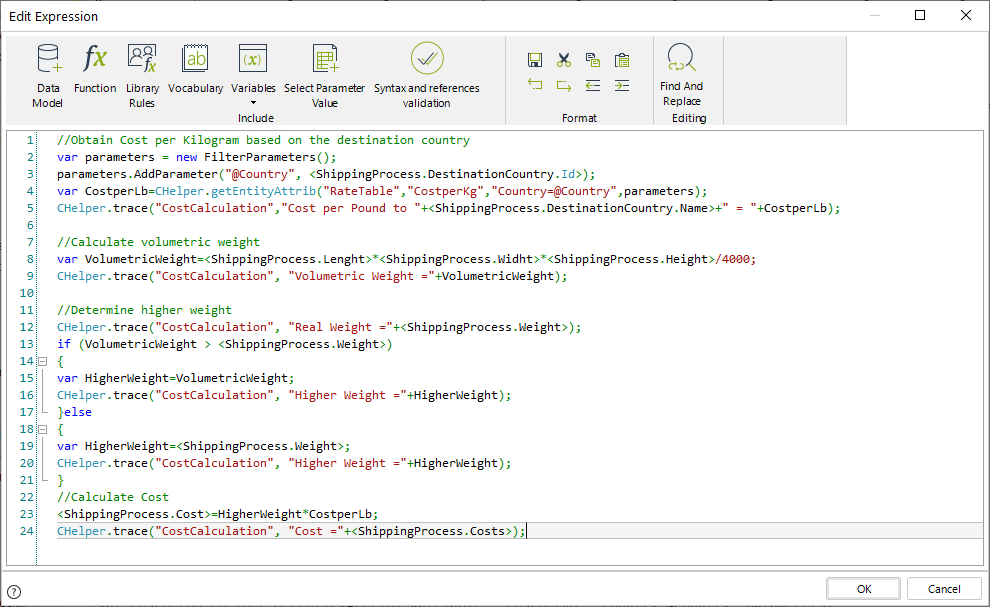Redo the last undone edit
Screen dimensions: 990x607
click(564, 85)
